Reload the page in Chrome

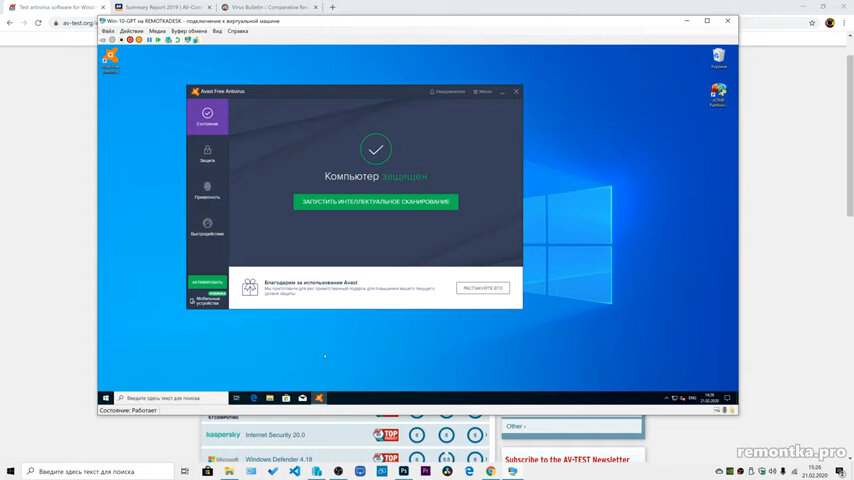pos(38,23)
